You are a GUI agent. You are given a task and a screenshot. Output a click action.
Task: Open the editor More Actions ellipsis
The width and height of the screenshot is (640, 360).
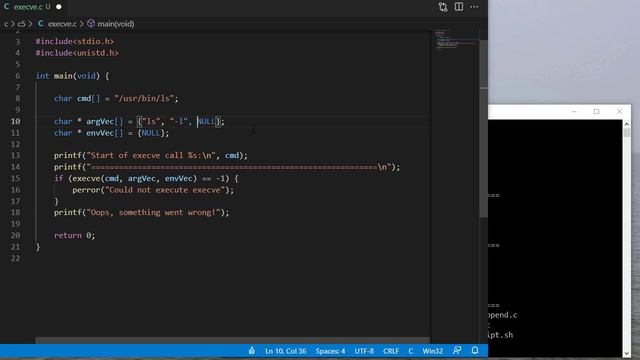(474, 7)
